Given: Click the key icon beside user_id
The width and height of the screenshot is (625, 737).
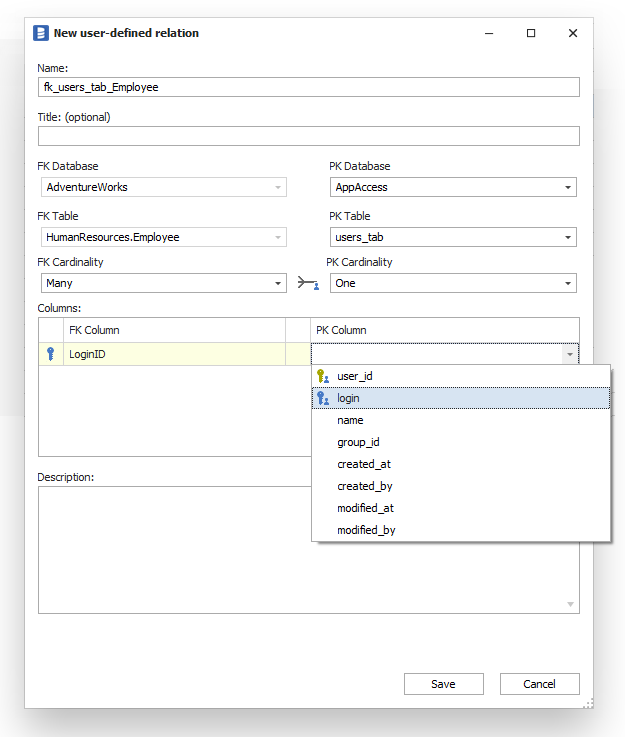Looking at the screenshot, I should point(322,376).
